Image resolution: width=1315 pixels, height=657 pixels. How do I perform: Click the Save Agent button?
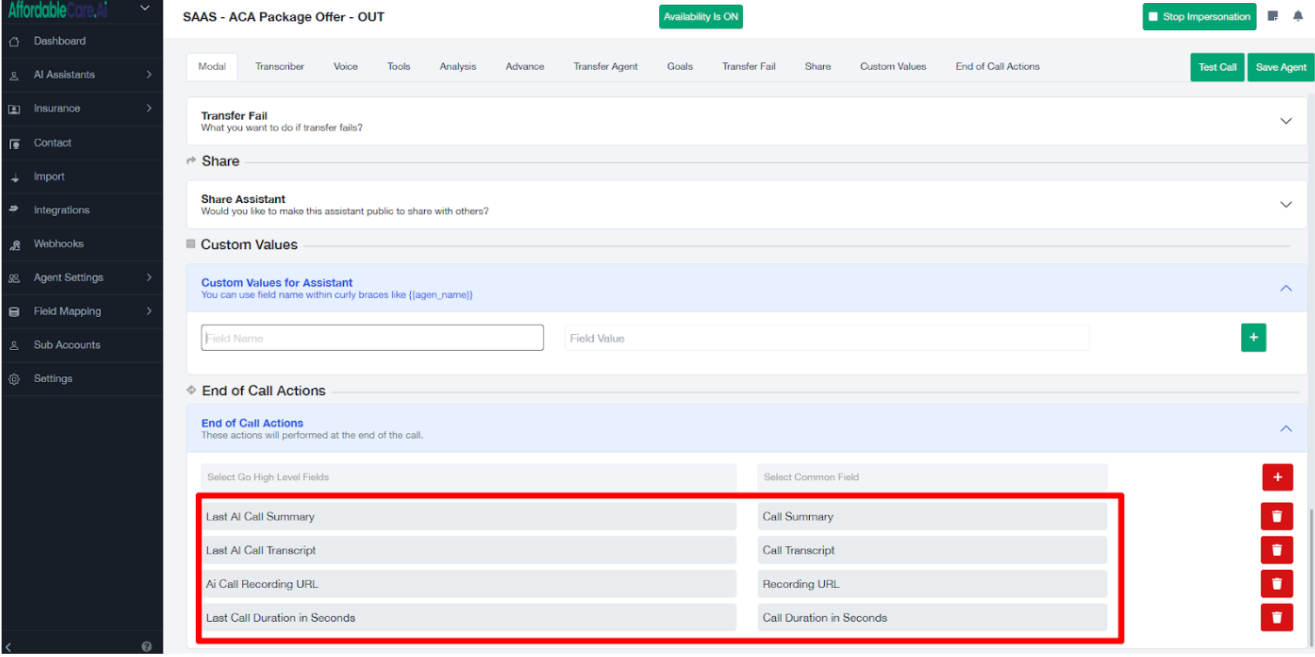point(1280,67)
